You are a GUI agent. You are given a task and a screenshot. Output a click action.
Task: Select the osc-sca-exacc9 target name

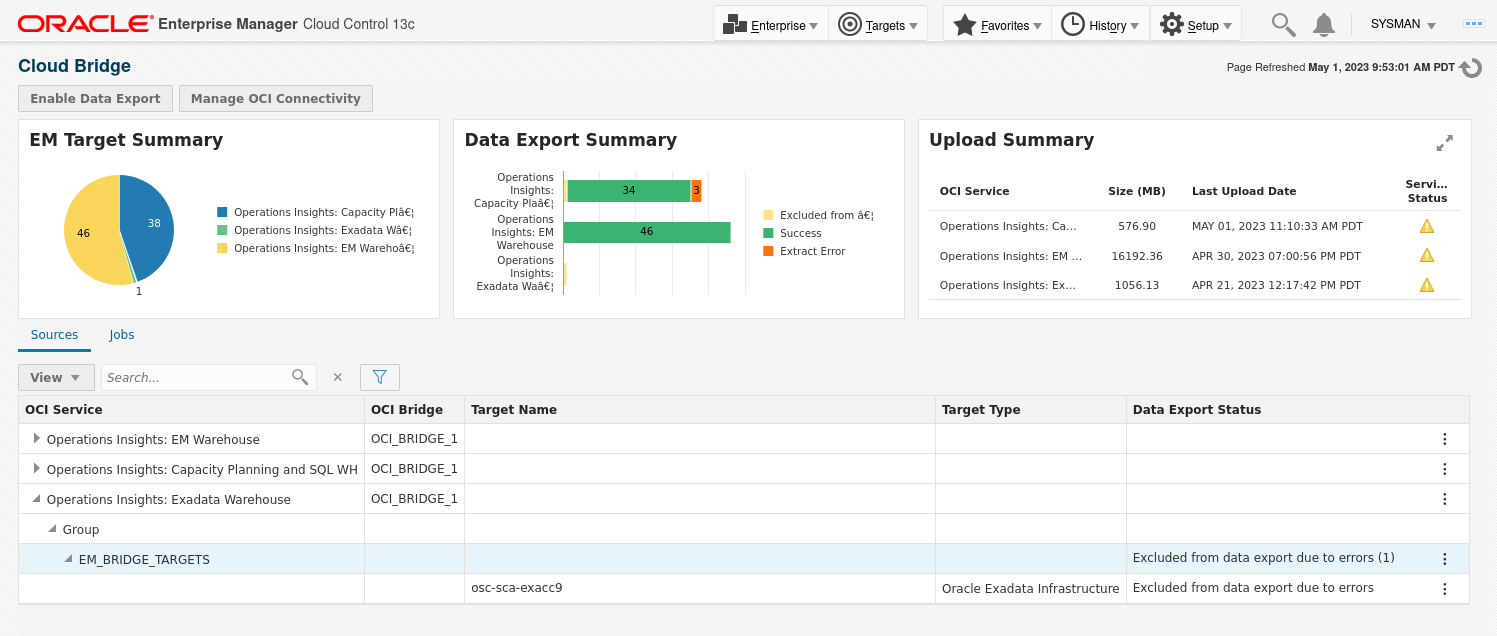[x=517, y=587]
